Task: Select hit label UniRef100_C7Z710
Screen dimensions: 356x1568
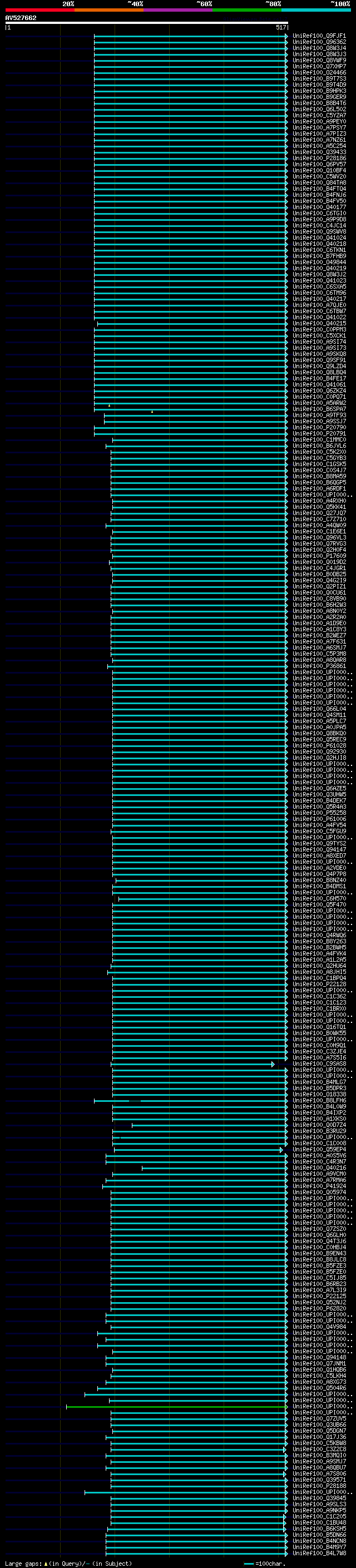Action: 319,519
